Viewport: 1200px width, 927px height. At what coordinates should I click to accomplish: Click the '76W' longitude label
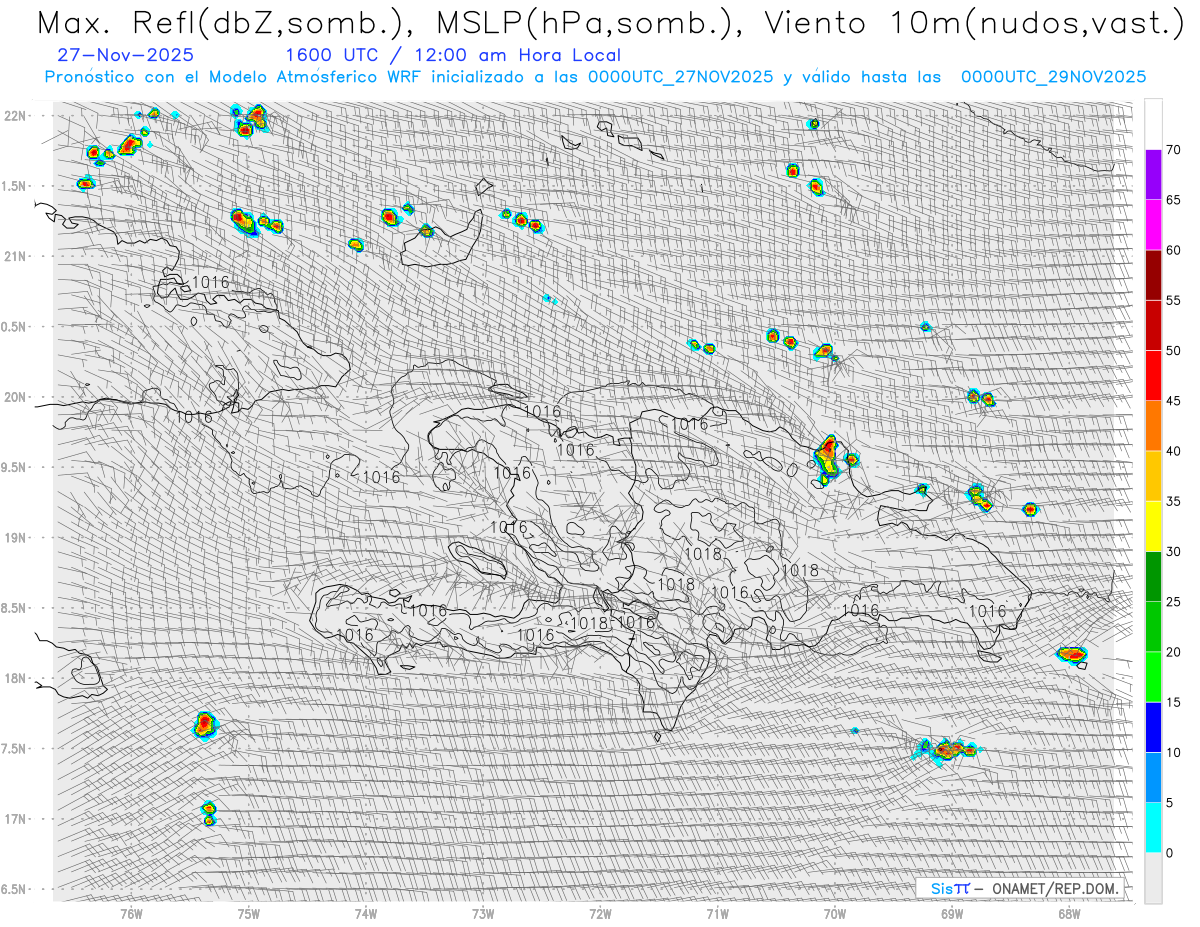coord(131,914)
